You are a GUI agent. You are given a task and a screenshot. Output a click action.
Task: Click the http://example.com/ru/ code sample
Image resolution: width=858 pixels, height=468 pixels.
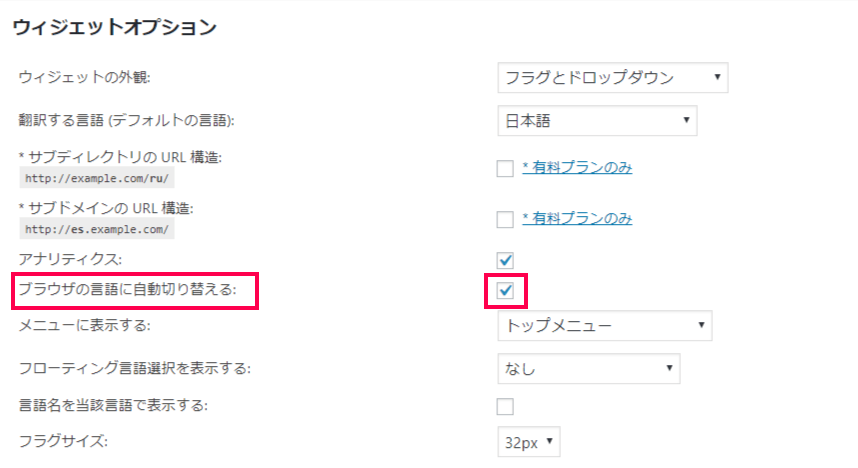[x=97, y=178]
